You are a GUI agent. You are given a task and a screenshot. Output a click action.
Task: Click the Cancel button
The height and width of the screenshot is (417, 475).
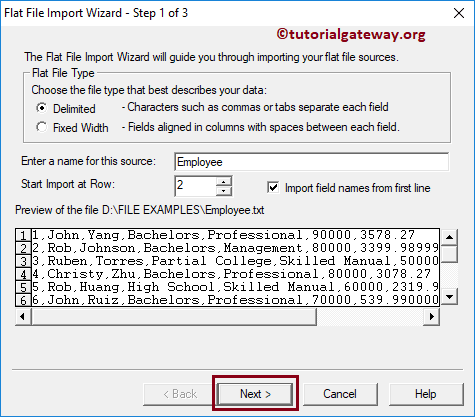(340, 394)
